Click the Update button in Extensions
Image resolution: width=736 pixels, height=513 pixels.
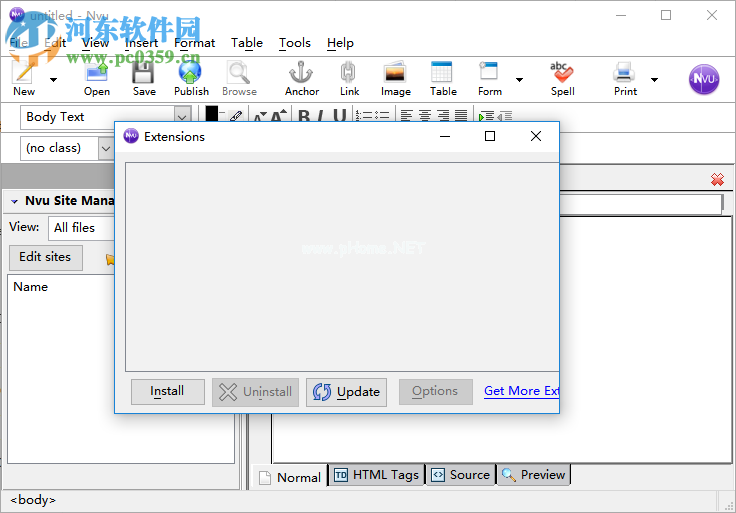(x=346, y=392)
